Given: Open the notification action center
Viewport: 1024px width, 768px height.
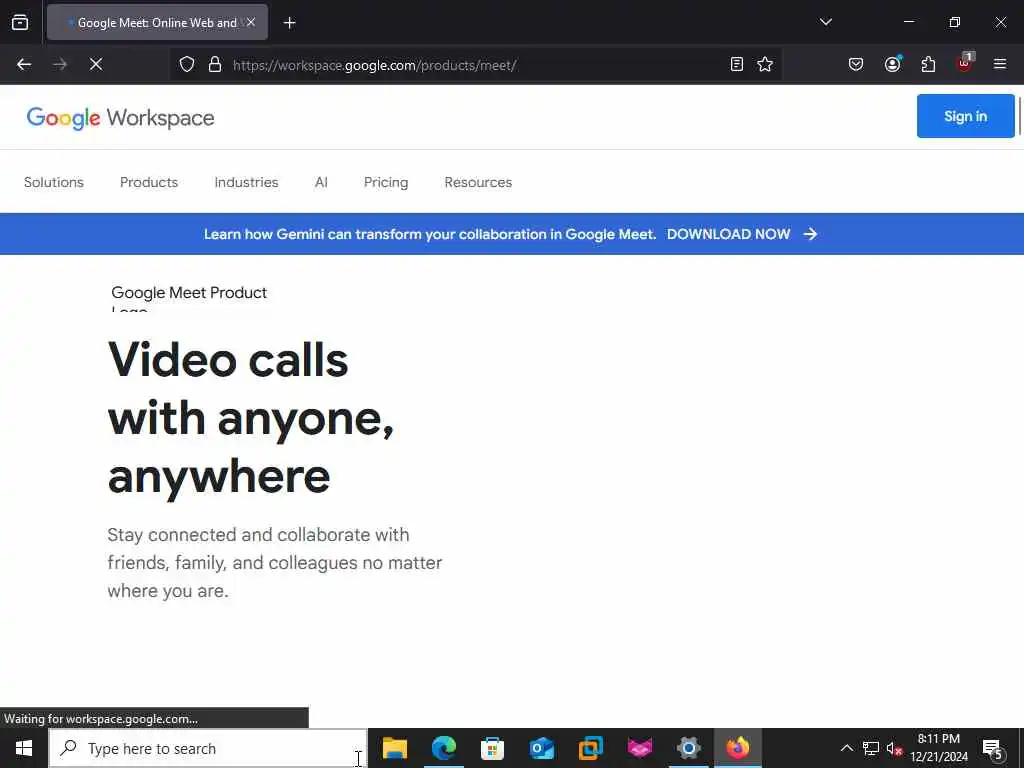Looking at the screenshot, I should pos(993,748).
